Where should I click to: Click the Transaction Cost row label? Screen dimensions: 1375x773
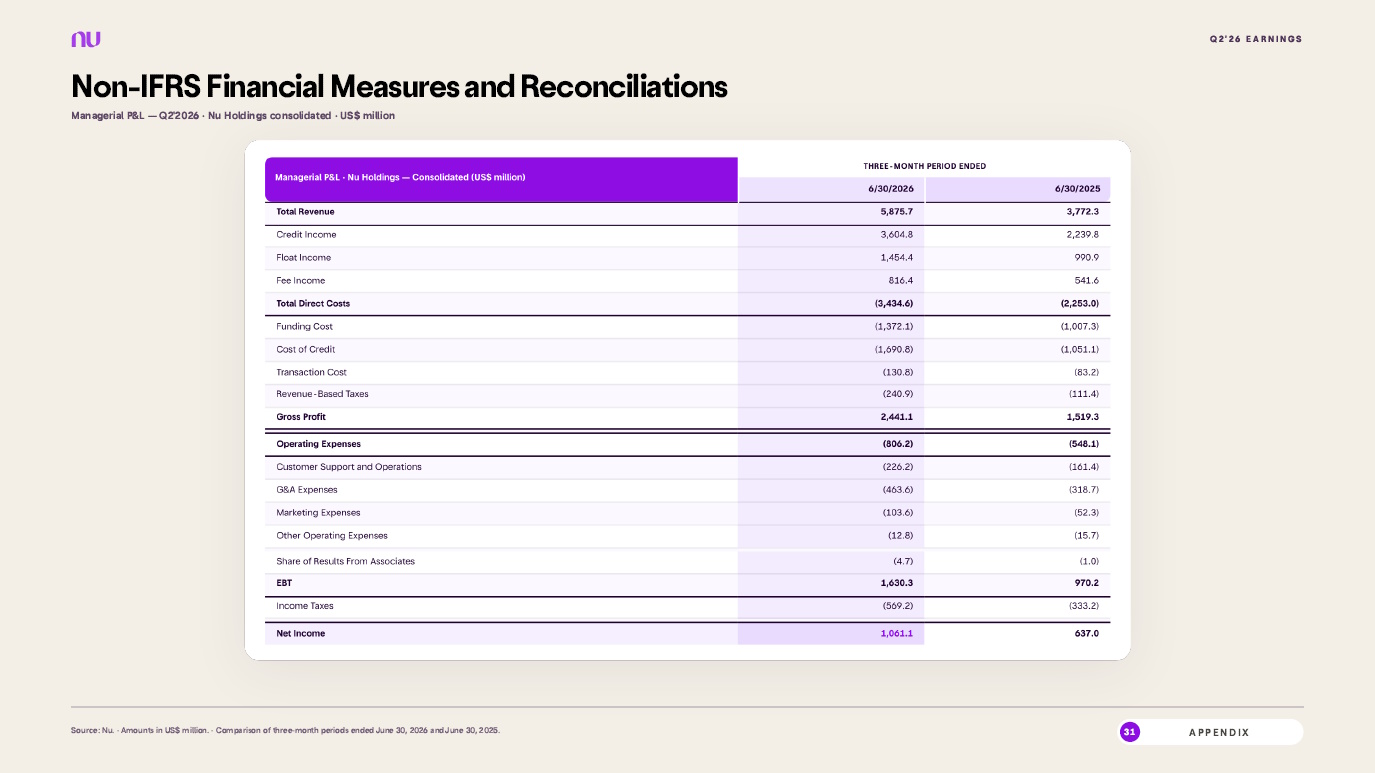tap(311, 373)
